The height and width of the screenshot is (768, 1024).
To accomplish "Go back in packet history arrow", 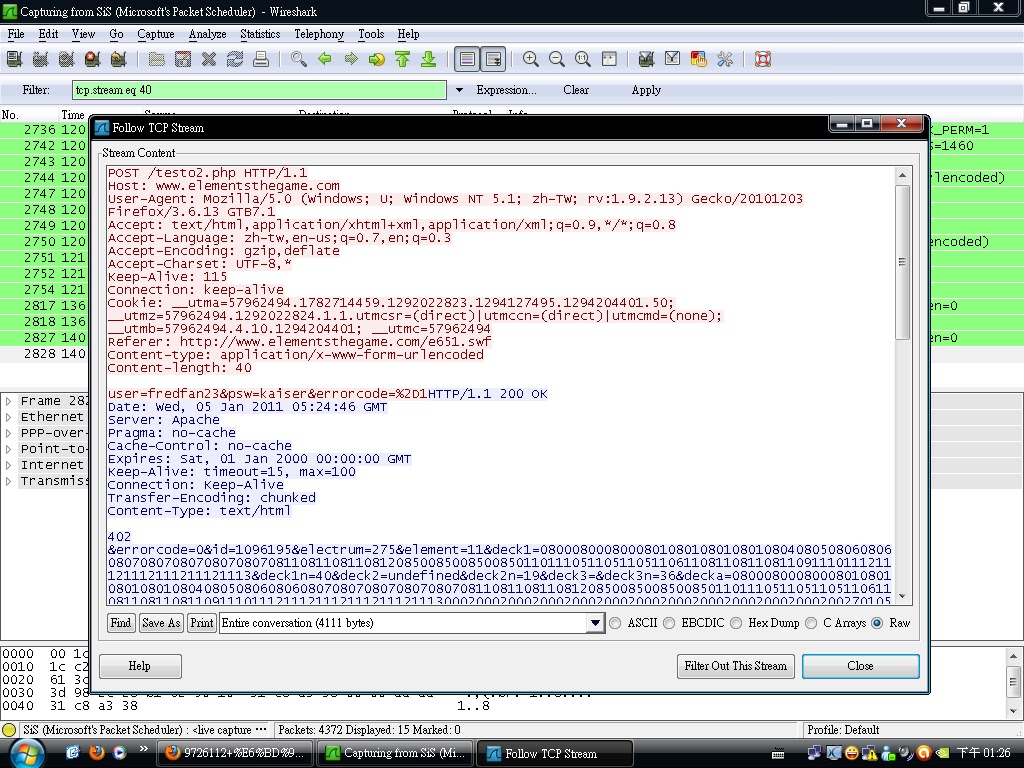I will point(325,59).
